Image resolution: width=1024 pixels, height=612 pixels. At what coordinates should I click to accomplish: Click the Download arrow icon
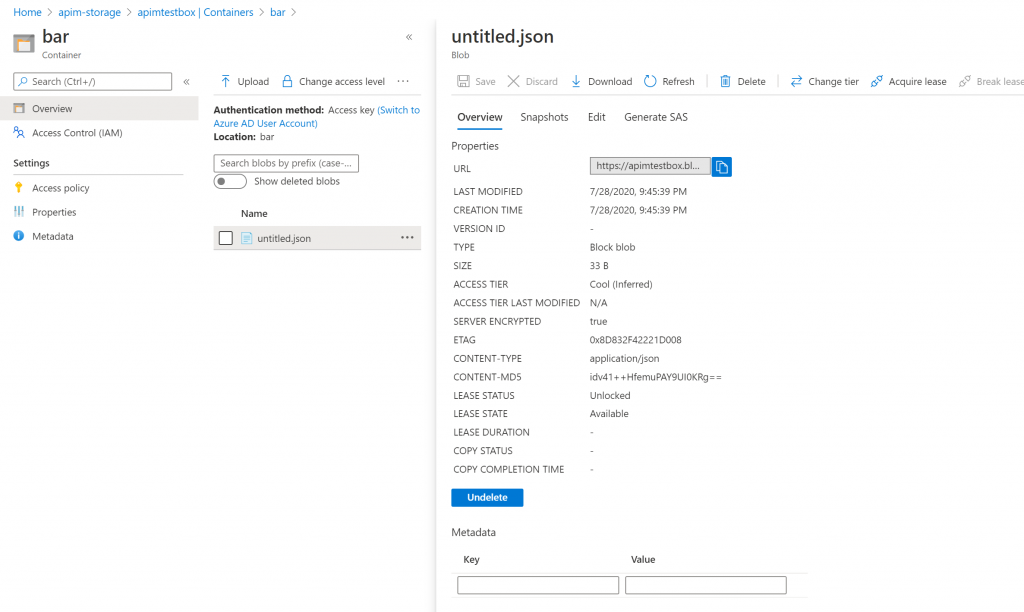tap(576, 81)
